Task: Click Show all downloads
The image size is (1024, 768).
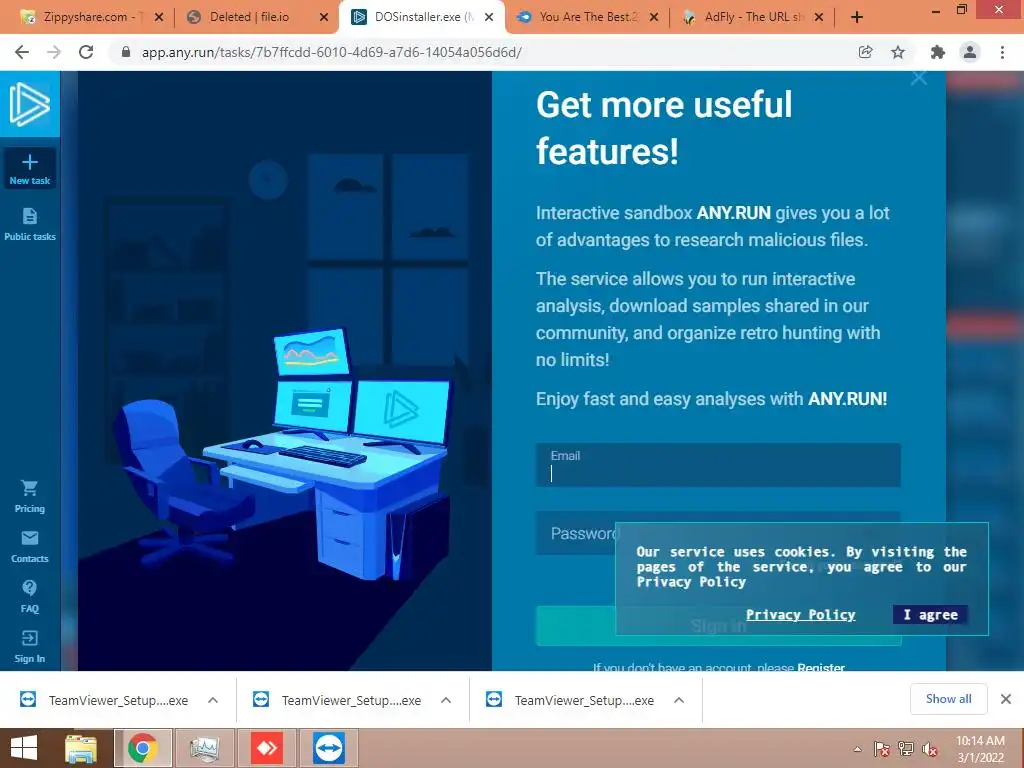Action: pos(948,699)
